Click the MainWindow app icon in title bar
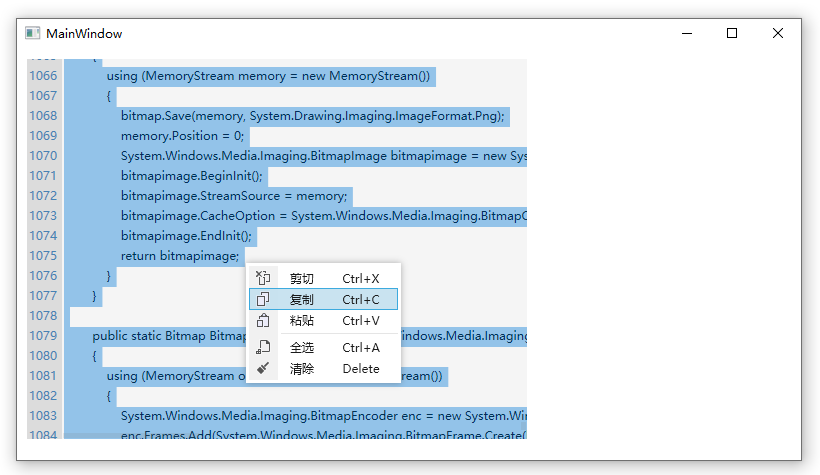The image size is (820, 475). point(32,33)
